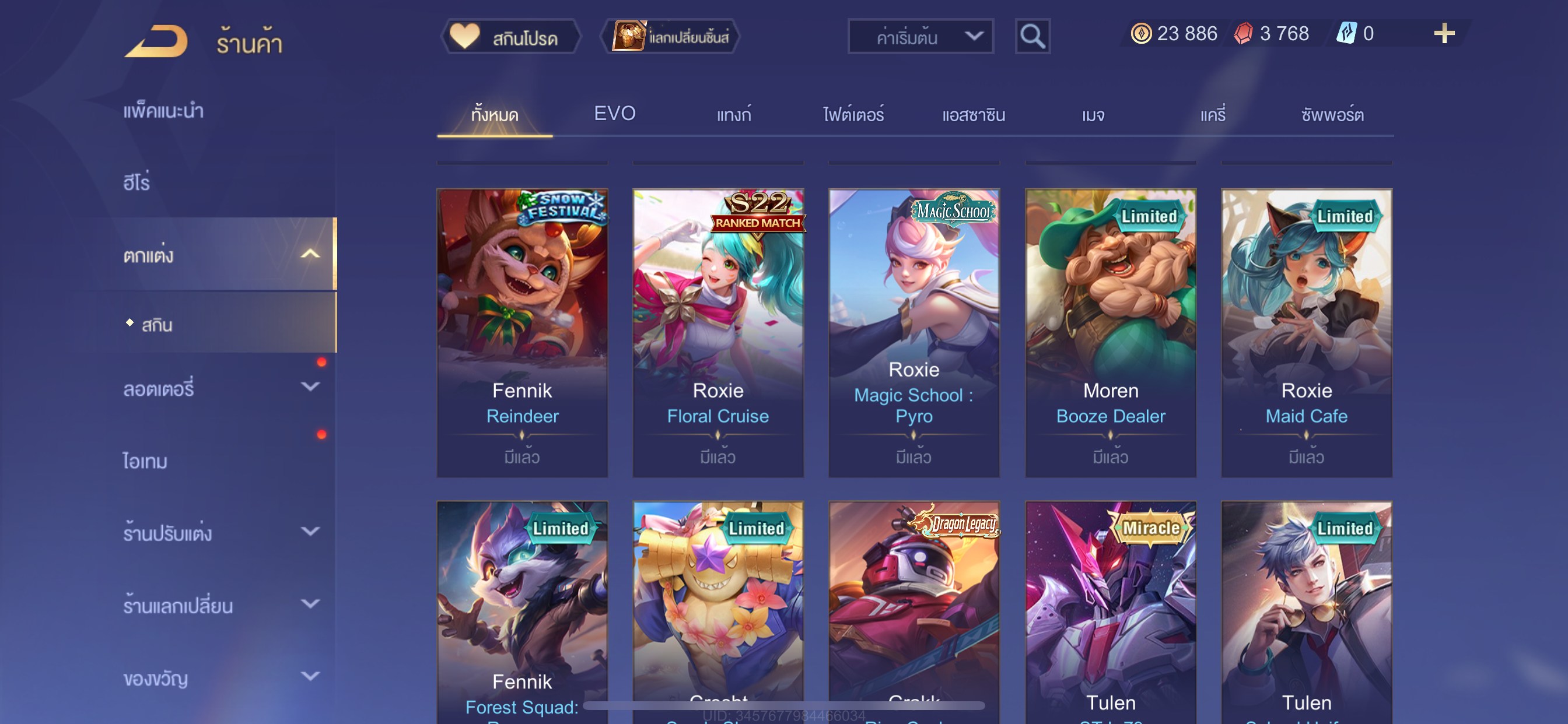Open the Moren Booze Dealer skin card
Image resolution: width=1568 pixels, height=724 pixels.
click(x=1110, y=333)
